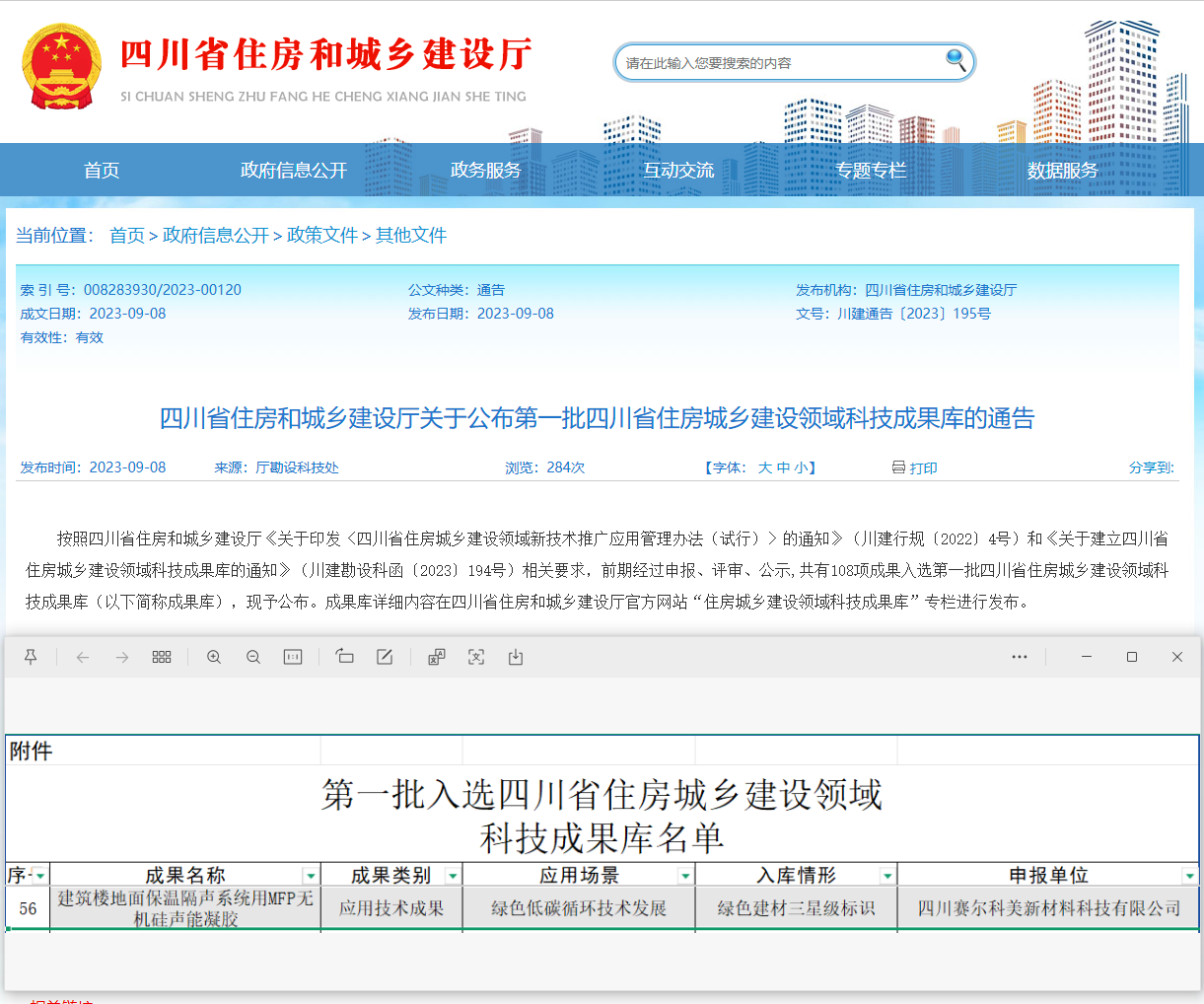
Task: Open the edit annotation tool
Action: pos(385,656)
